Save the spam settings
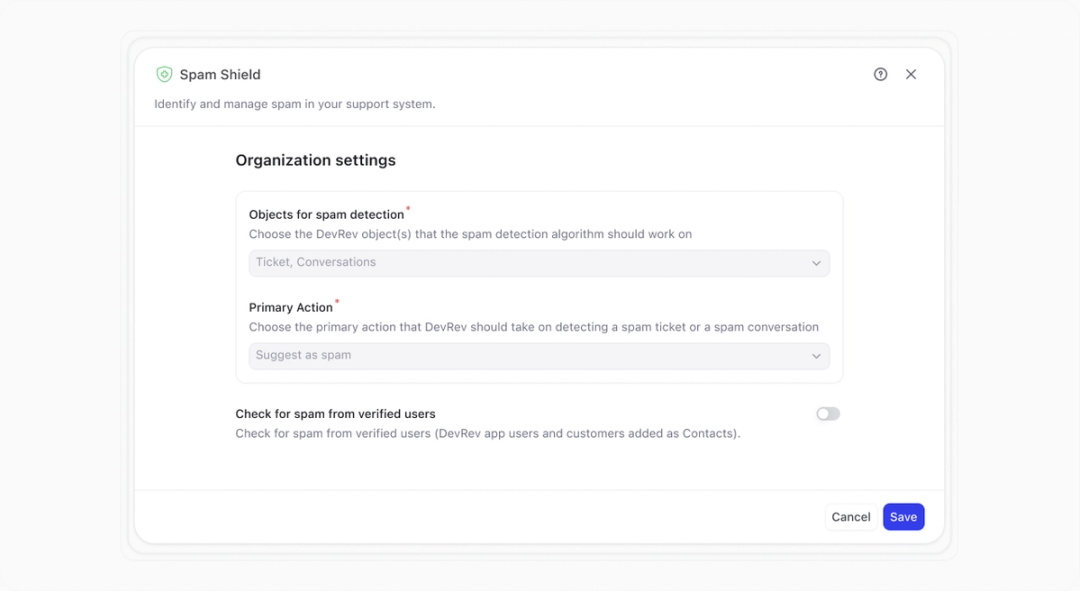 (x=903, y=517)
